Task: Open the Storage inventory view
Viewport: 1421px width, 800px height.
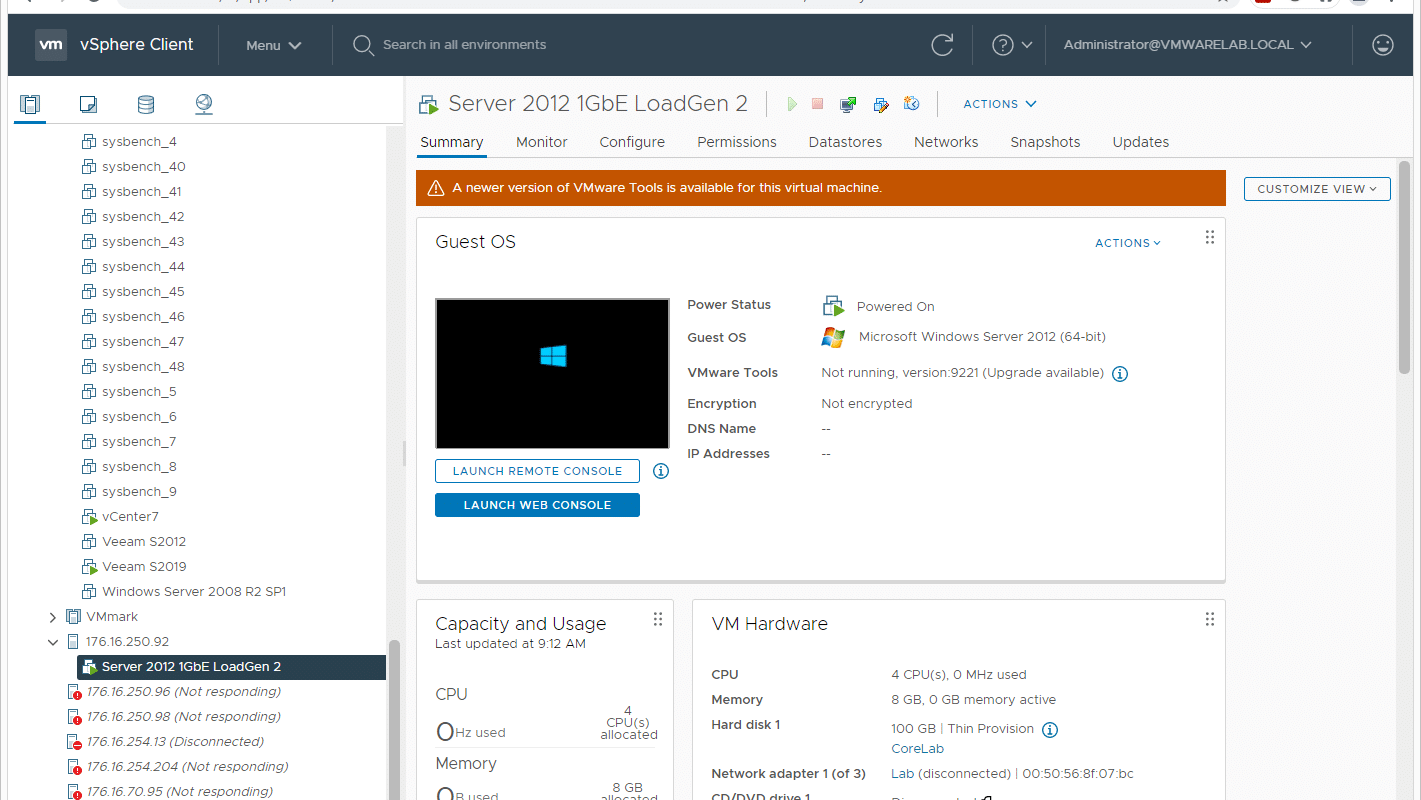Action: 146,104
